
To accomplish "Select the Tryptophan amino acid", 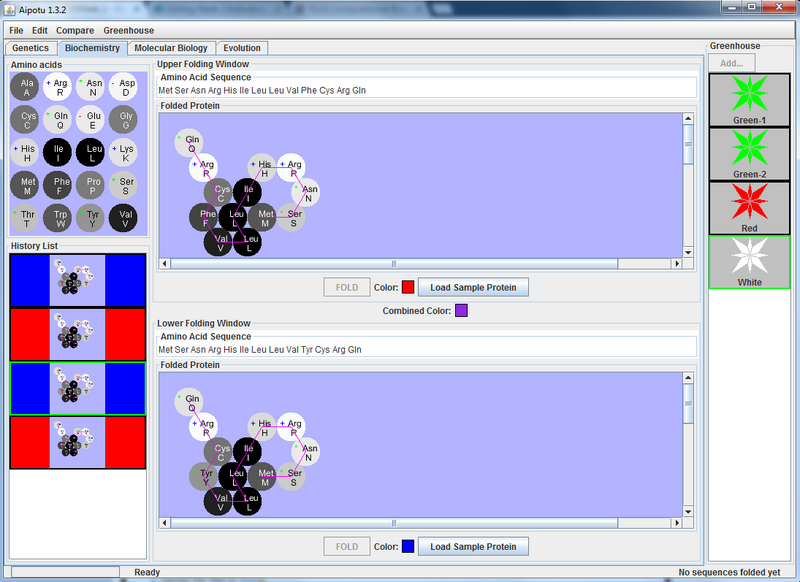I will pos(58,219).
